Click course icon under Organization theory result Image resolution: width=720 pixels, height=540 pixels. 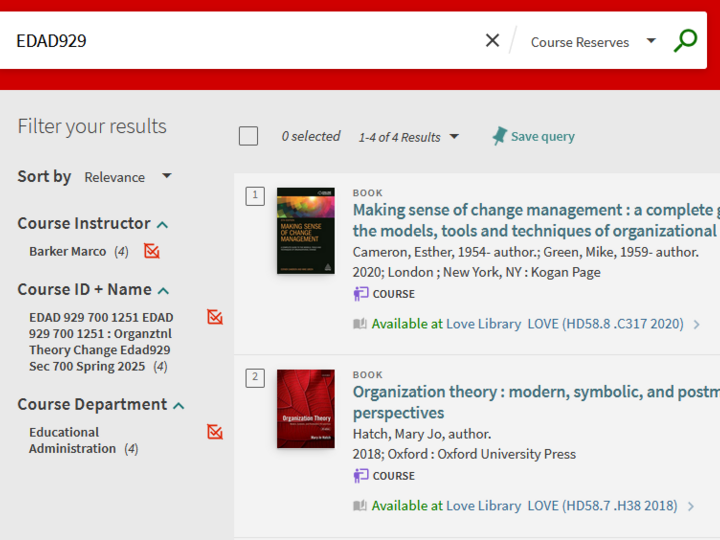361,476
